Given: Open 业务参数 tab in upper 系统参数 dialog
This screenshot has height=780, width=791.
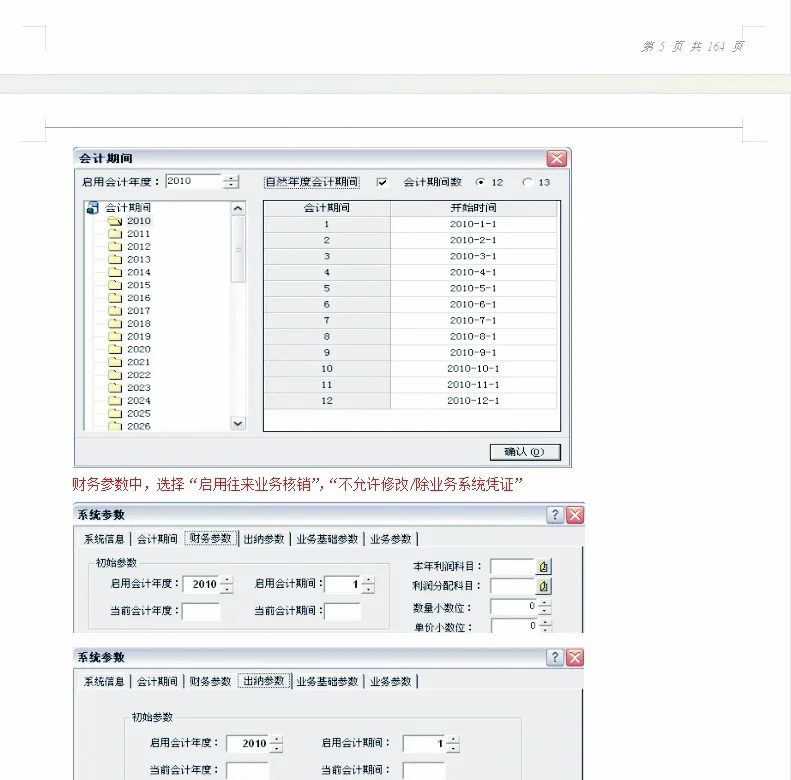Looking at the screenshot, I should (x=391, y=539).
